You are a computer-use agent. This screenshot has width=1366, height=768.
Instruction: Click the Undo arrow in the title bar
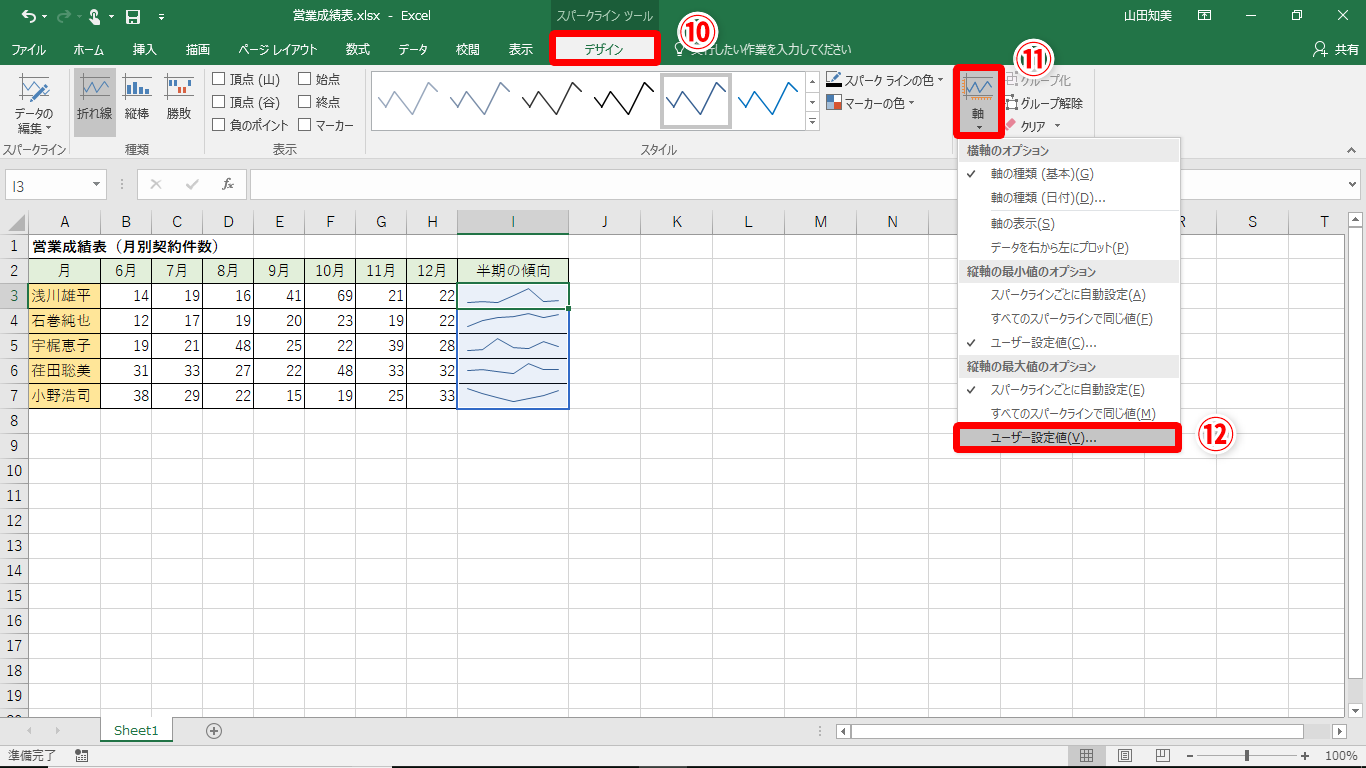(28, 16)
